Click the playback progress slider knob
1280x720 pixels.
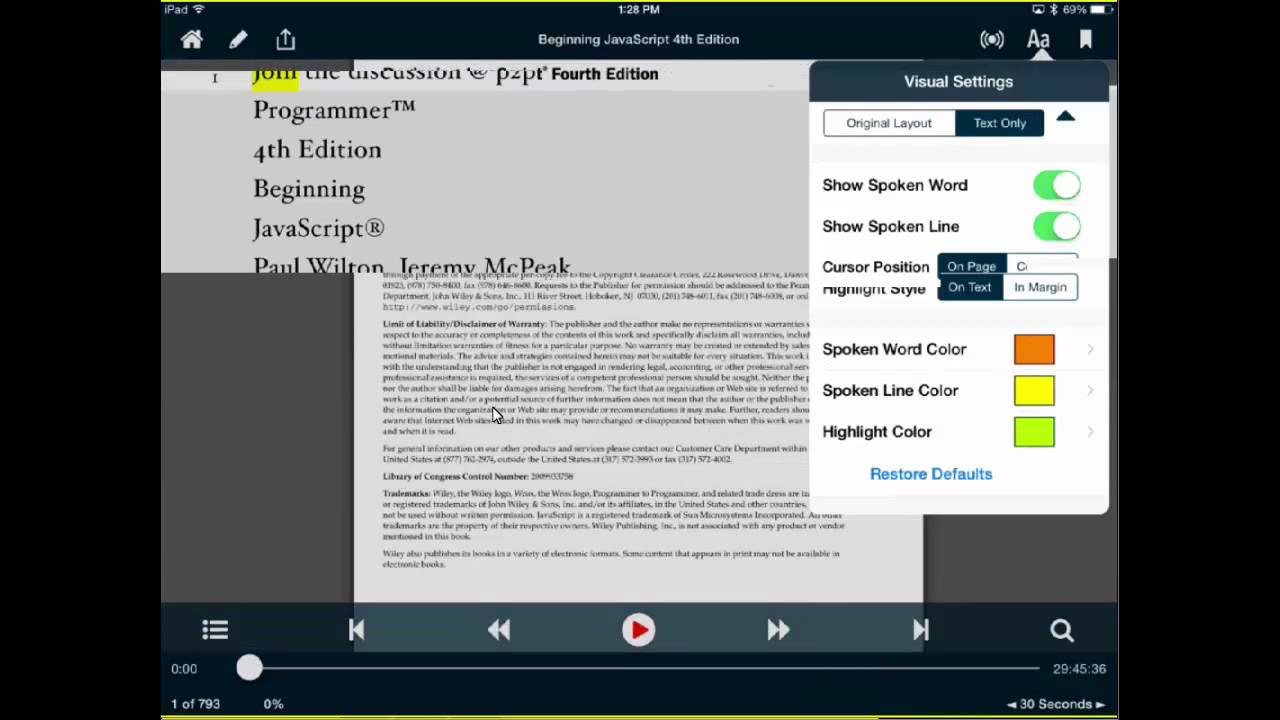point(249,668)
